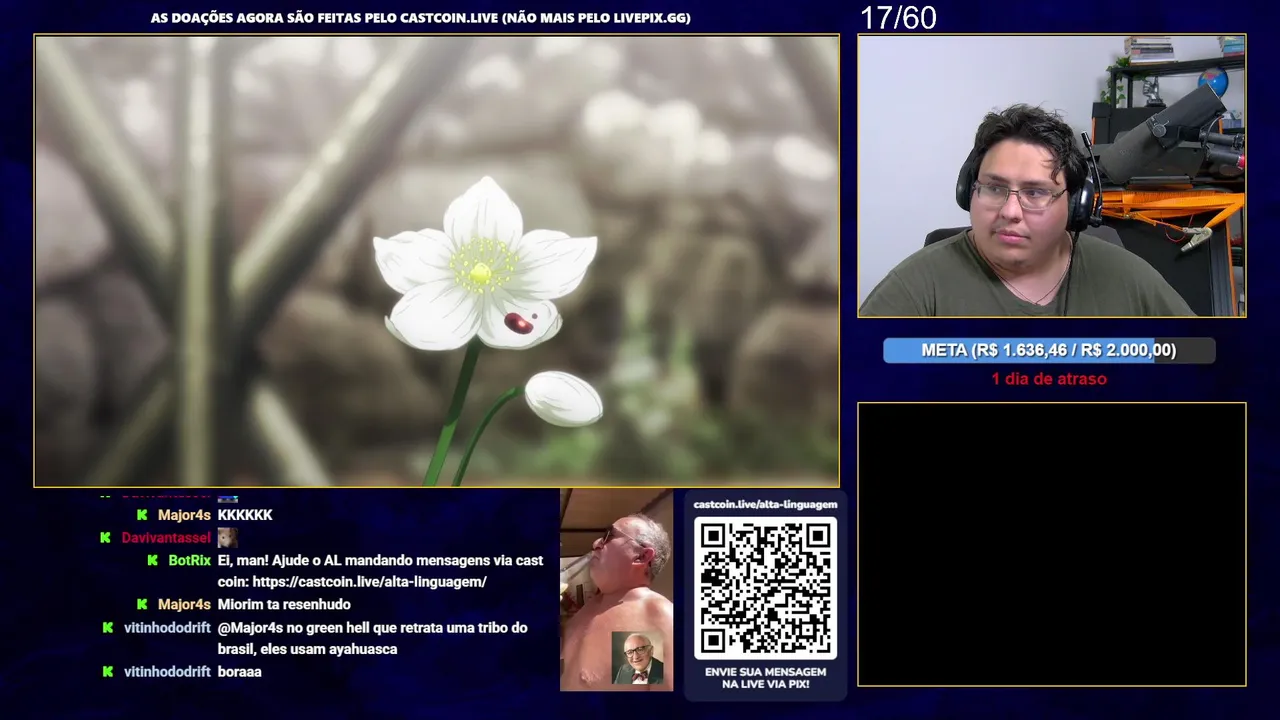The image size is (1280, 720).
Task: Click the empty black panel below the goal
Action: [1052, 544]
